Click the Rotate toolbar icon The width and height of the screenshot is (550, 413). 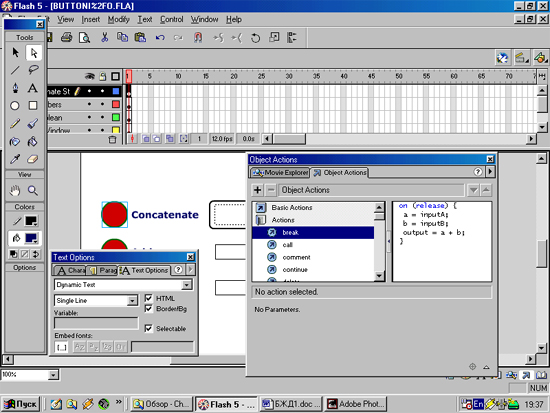pyautogui.click(x=255, y=38)
